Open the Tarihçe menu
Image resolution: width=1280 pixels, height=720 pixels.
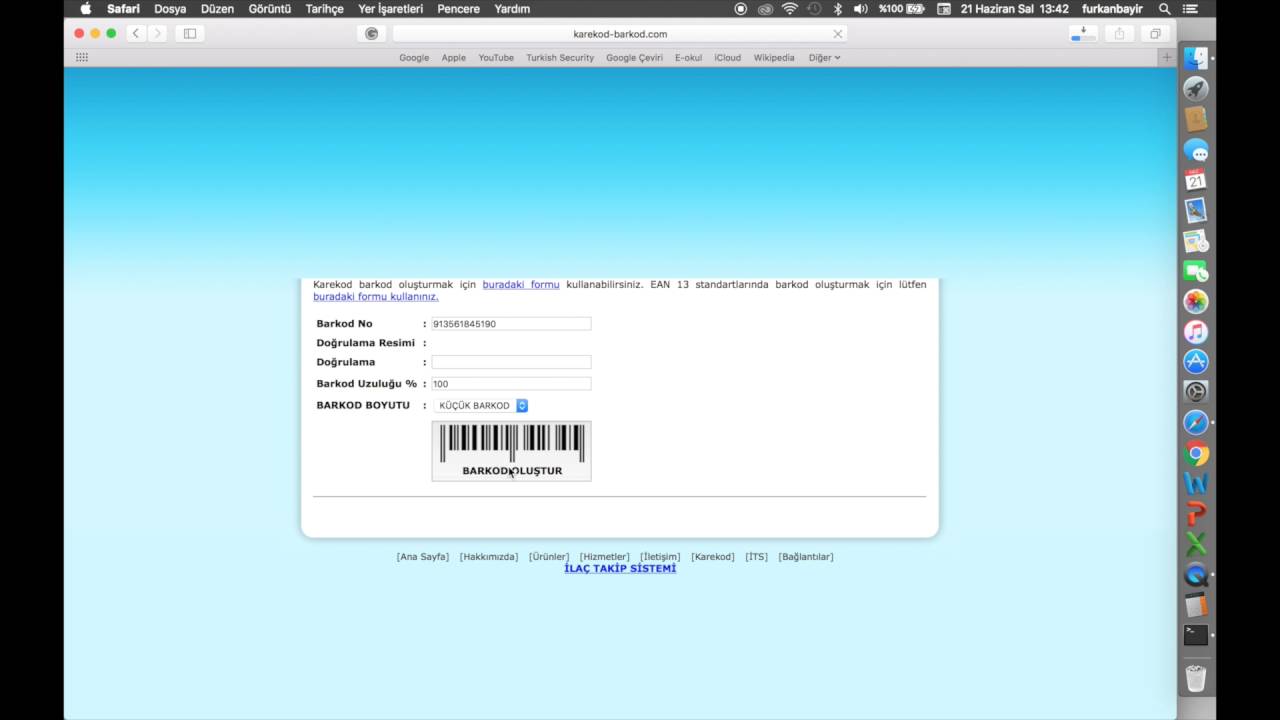(324, 9)
